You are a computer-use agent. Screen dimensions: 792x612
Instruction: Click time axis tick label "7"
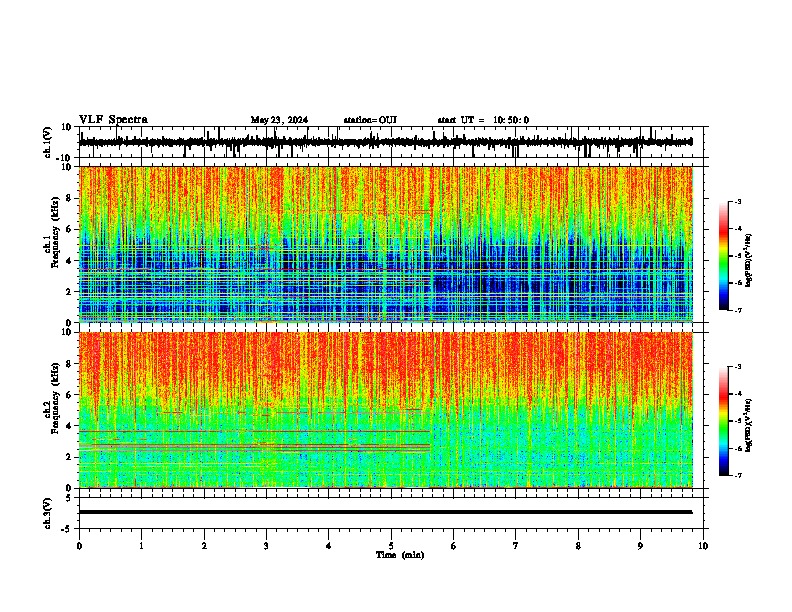pyautogui.click(x=516, y=546)
